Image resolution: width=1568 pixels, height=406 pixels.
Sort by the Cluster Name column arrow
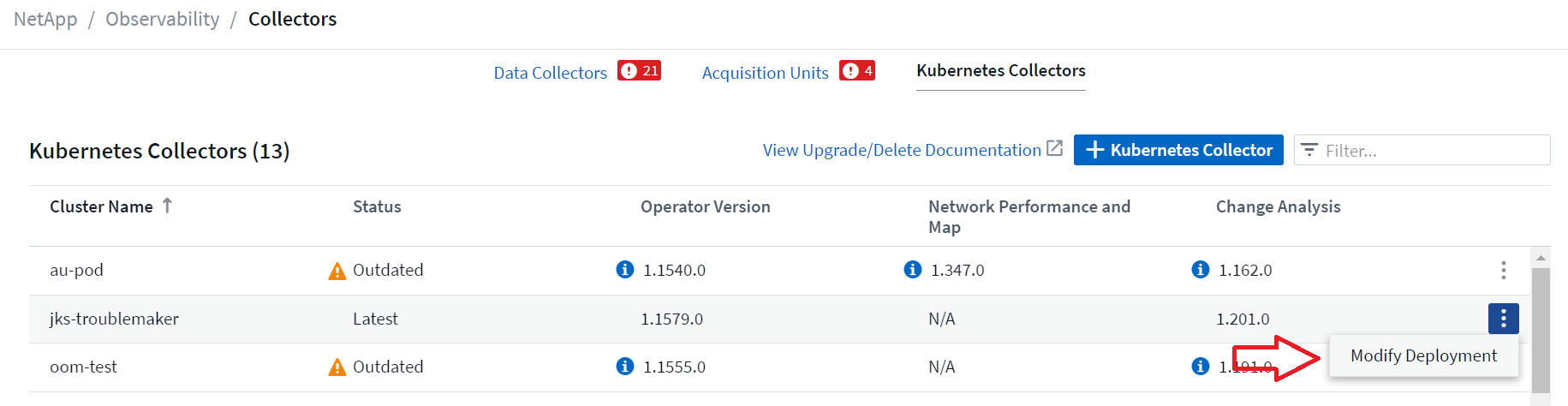(167, 206)
